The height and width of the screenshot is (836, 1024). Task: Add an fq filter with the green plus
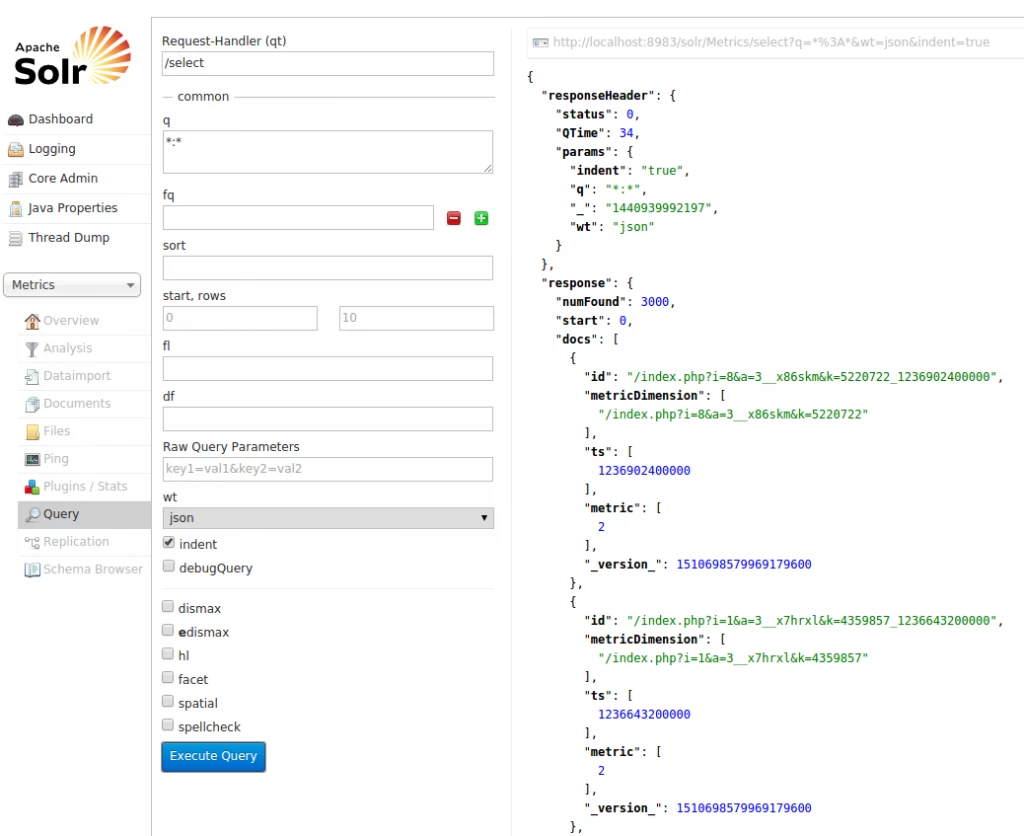pos(481,218)
